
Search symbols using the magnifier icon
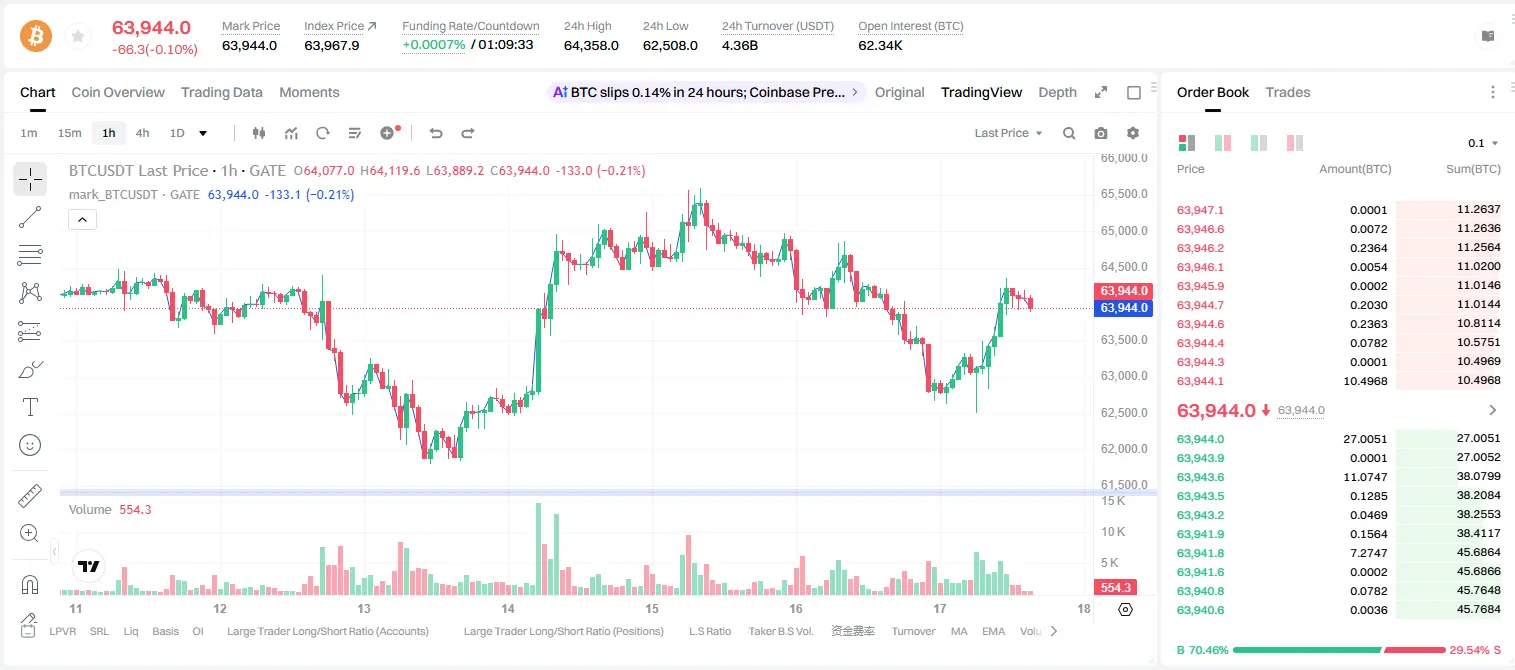click(1069, 133)
